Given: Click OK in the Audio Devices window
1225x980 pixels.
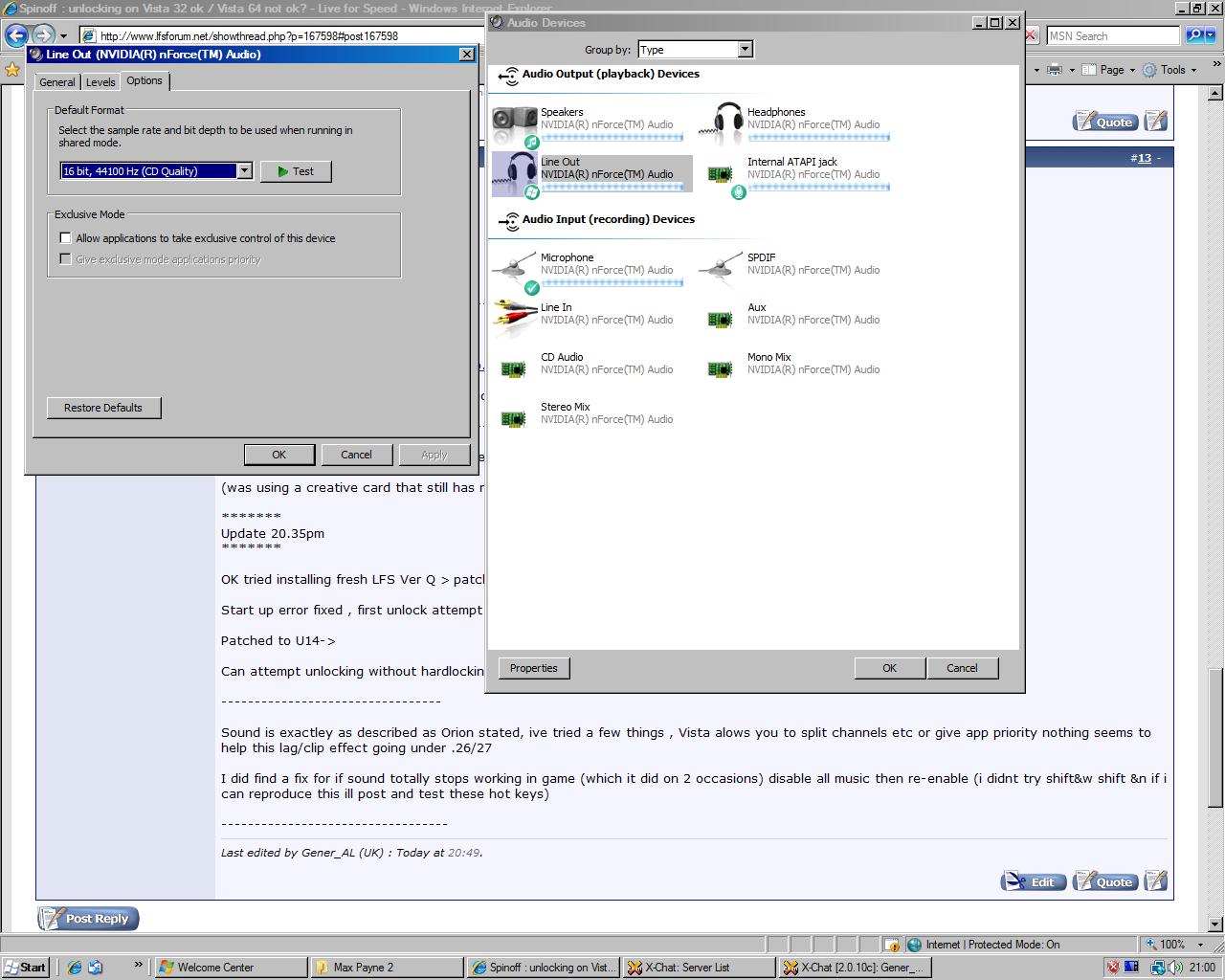Looking at the screenshot, I should 889,668.
